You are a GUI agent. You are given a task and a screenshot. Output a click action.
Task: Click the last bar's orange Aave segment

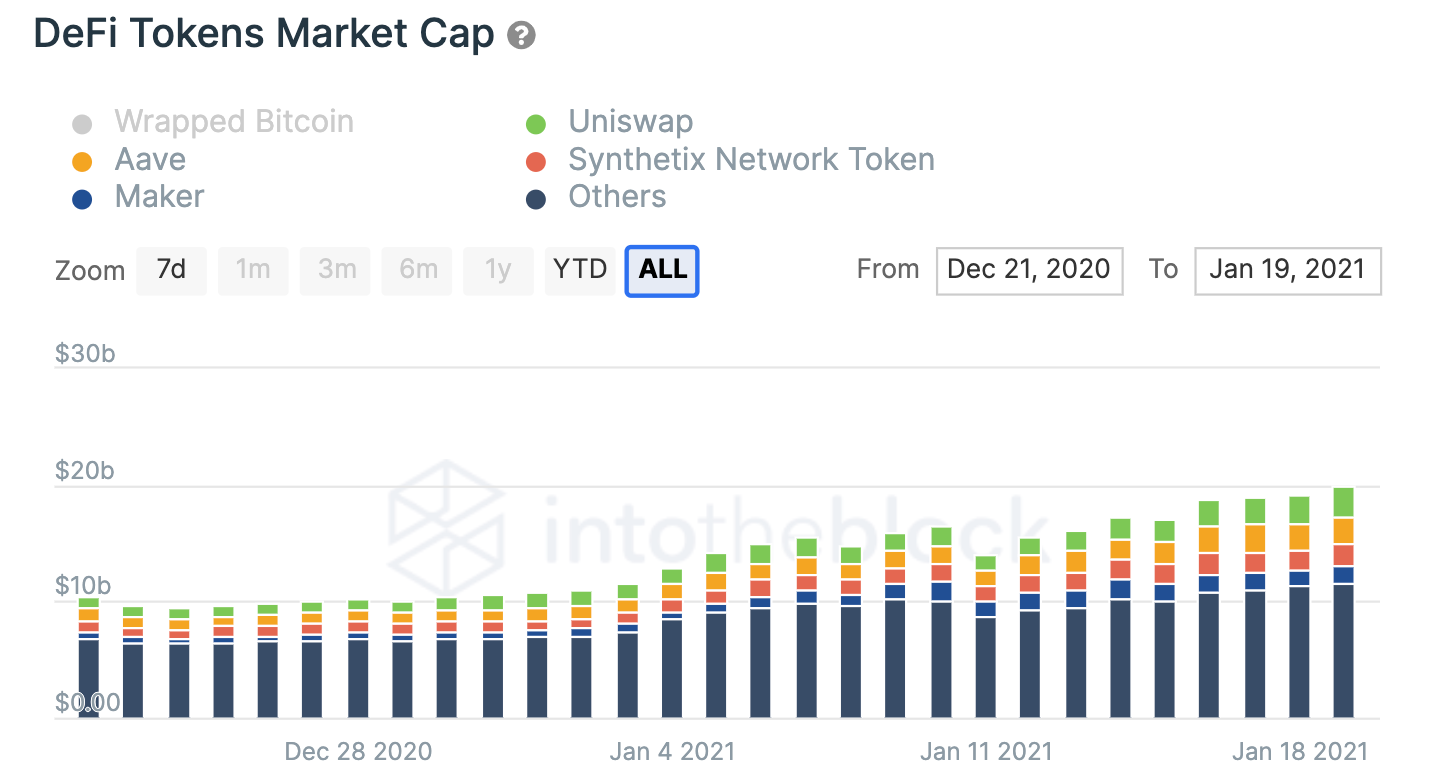click(1343, 531)
